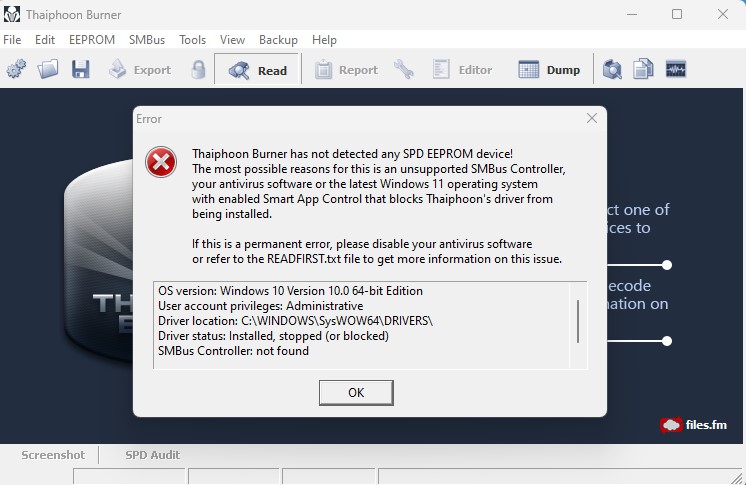The width and height of the screenshot is (746, 485).
Task: Save dump with floppy disk icon
Action: pyautogui.click(x=80, y=69)
